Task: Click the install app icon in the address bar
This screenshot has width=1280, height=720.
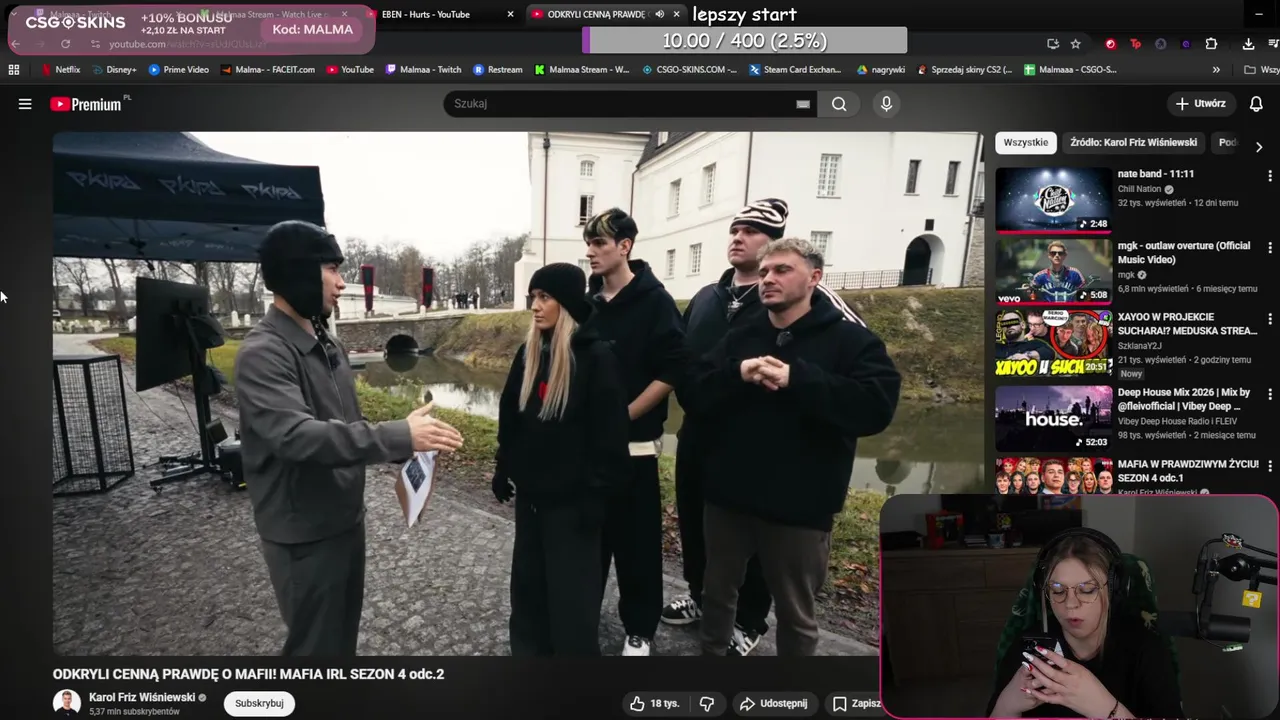Action: tap(1053, 44)
